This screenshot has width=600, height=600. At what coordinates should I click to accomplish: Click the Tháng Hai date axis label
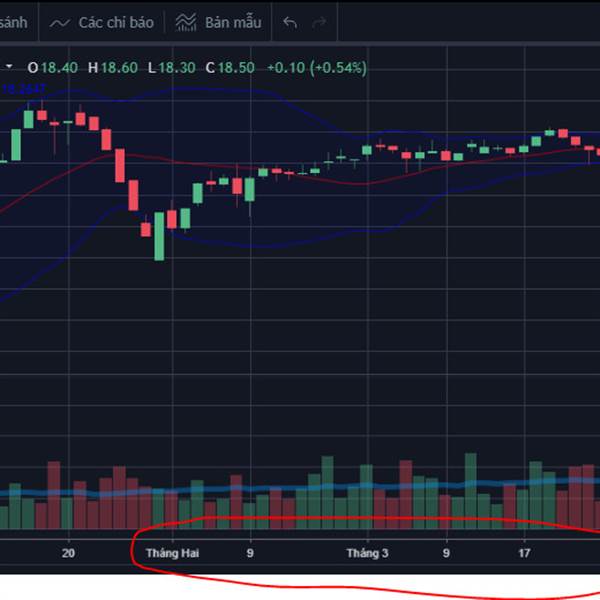173,553
